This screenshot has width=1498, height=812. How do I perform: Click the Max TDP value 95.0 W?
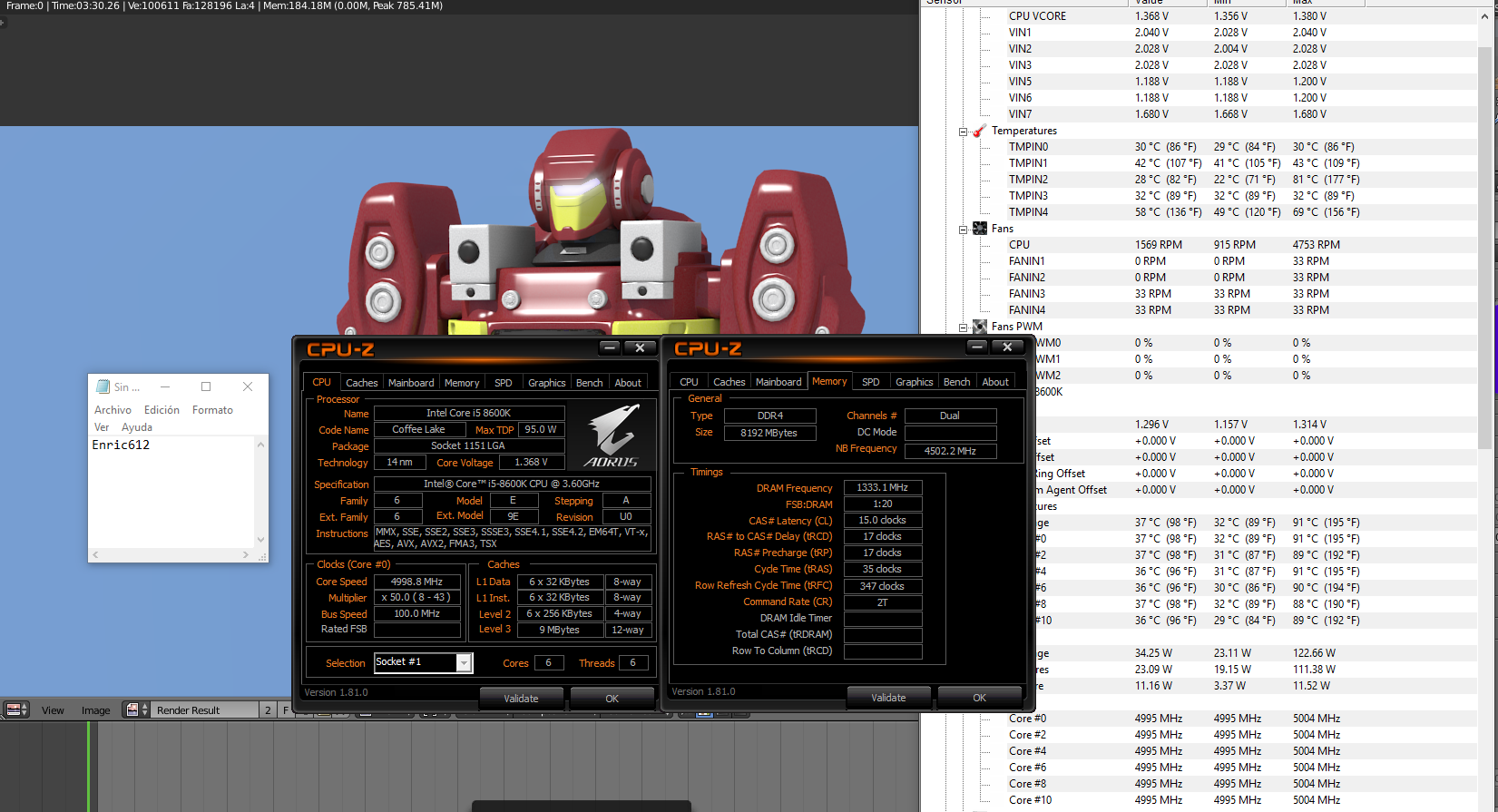(542, 429)
